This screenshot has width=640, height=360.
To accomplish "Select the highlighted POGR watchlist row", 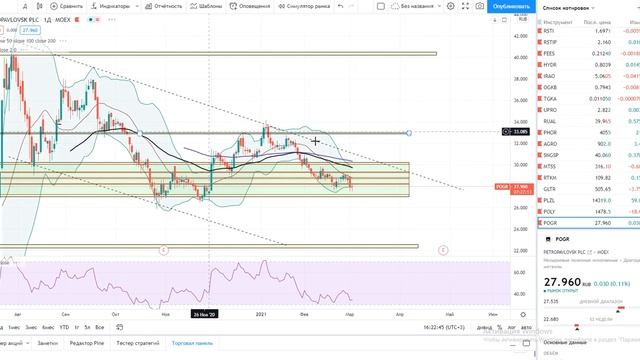I will tap(589, 223).
